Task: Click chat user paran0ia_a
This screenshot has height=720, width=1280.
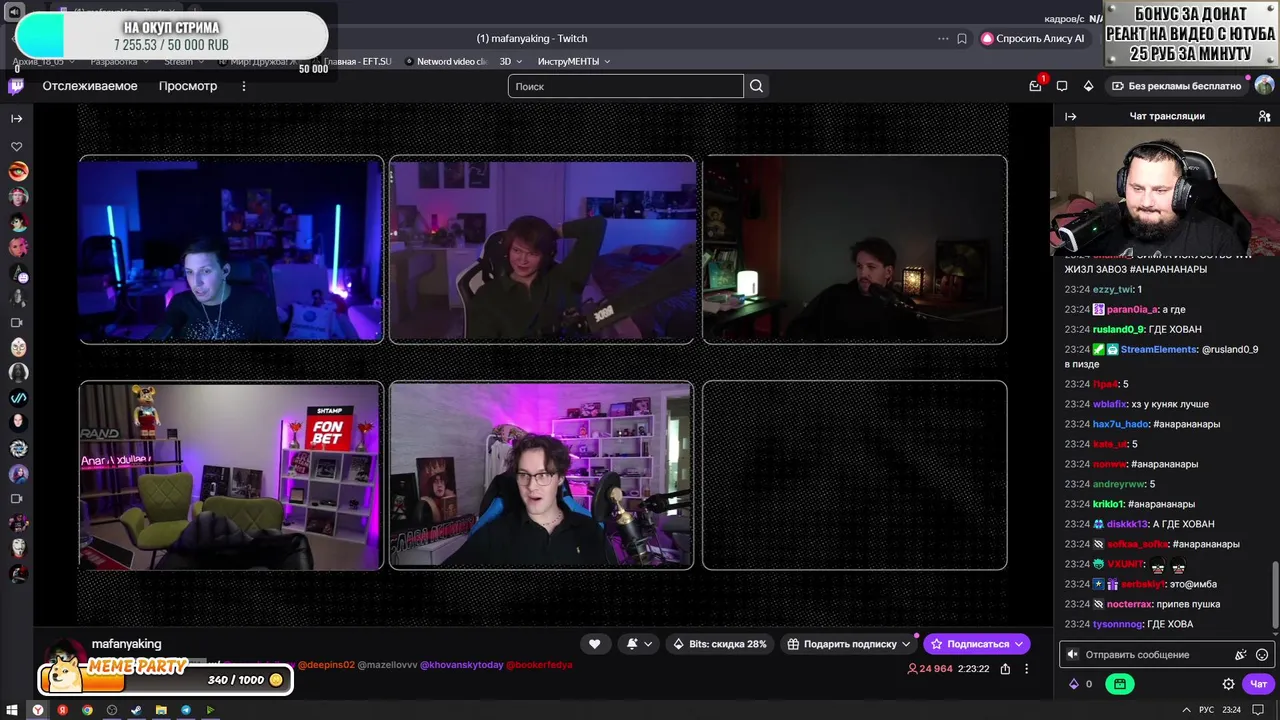Action: [1132, 309]
